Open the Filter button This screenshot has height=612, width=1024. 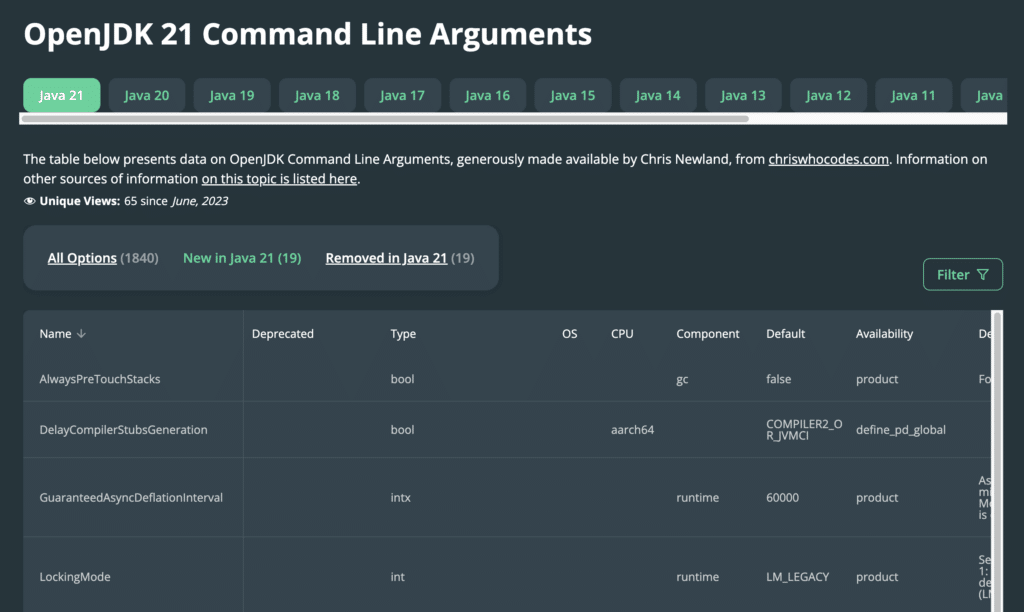tap(963, 275)
